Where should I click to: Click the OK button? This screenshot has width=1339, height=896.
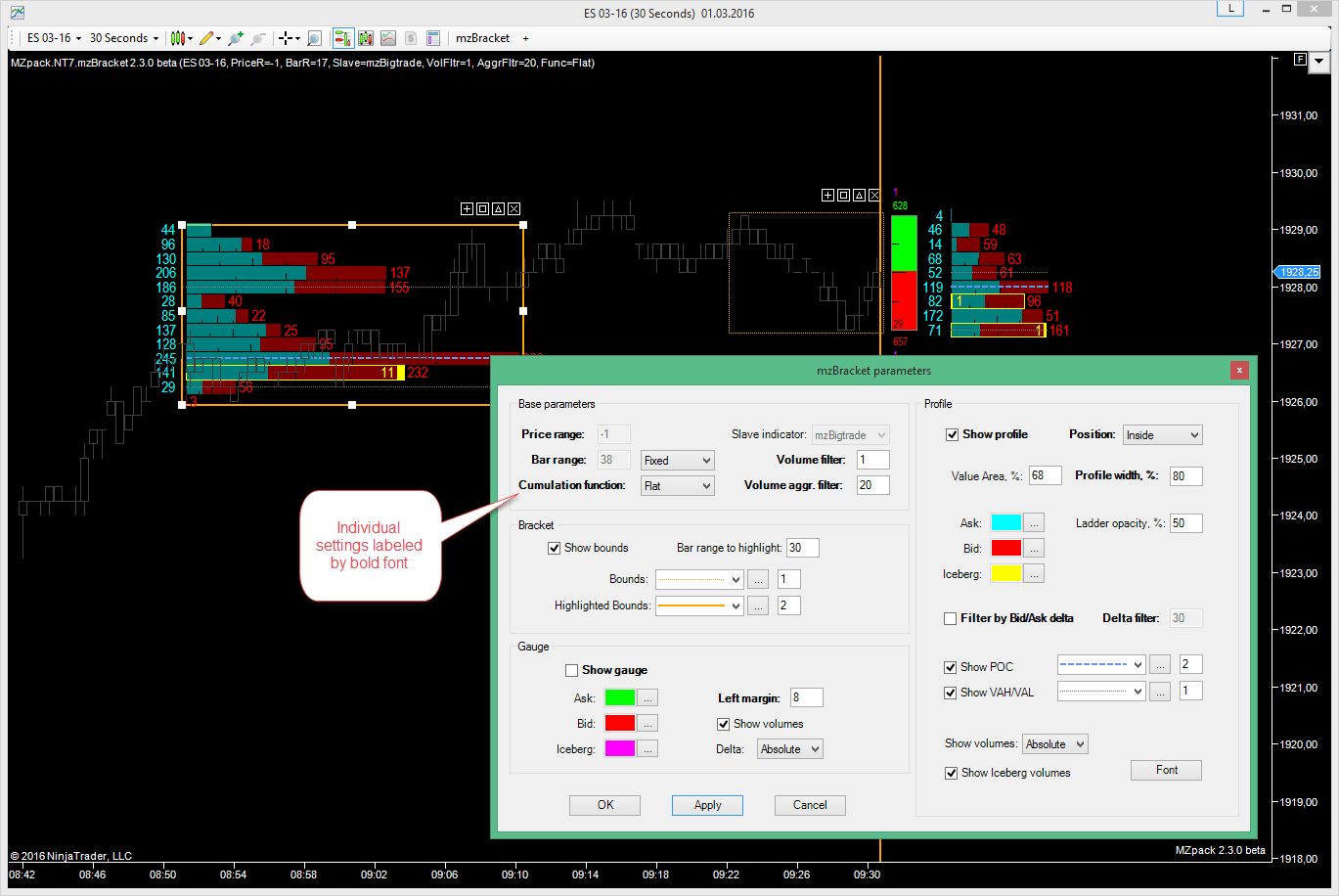pos(605,805)
